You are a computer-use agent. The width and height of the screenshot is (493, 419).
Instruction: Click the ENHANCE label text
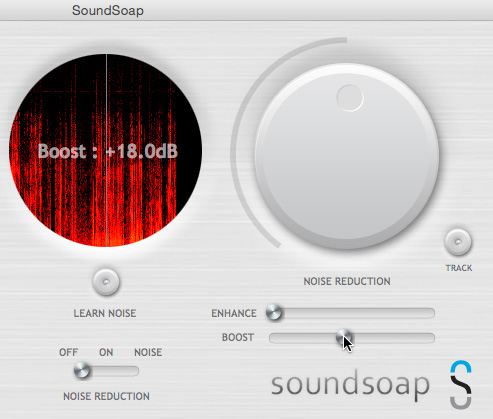(234, 313)
